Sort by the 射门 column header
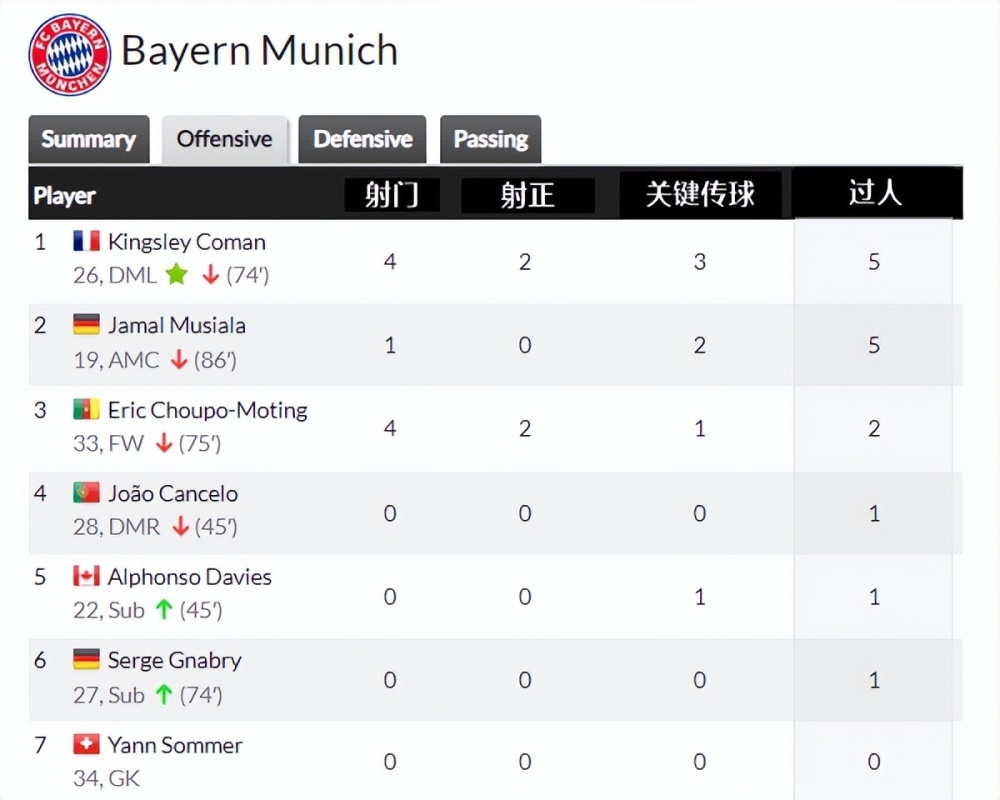1000x800 pixels. pos(392,195)
